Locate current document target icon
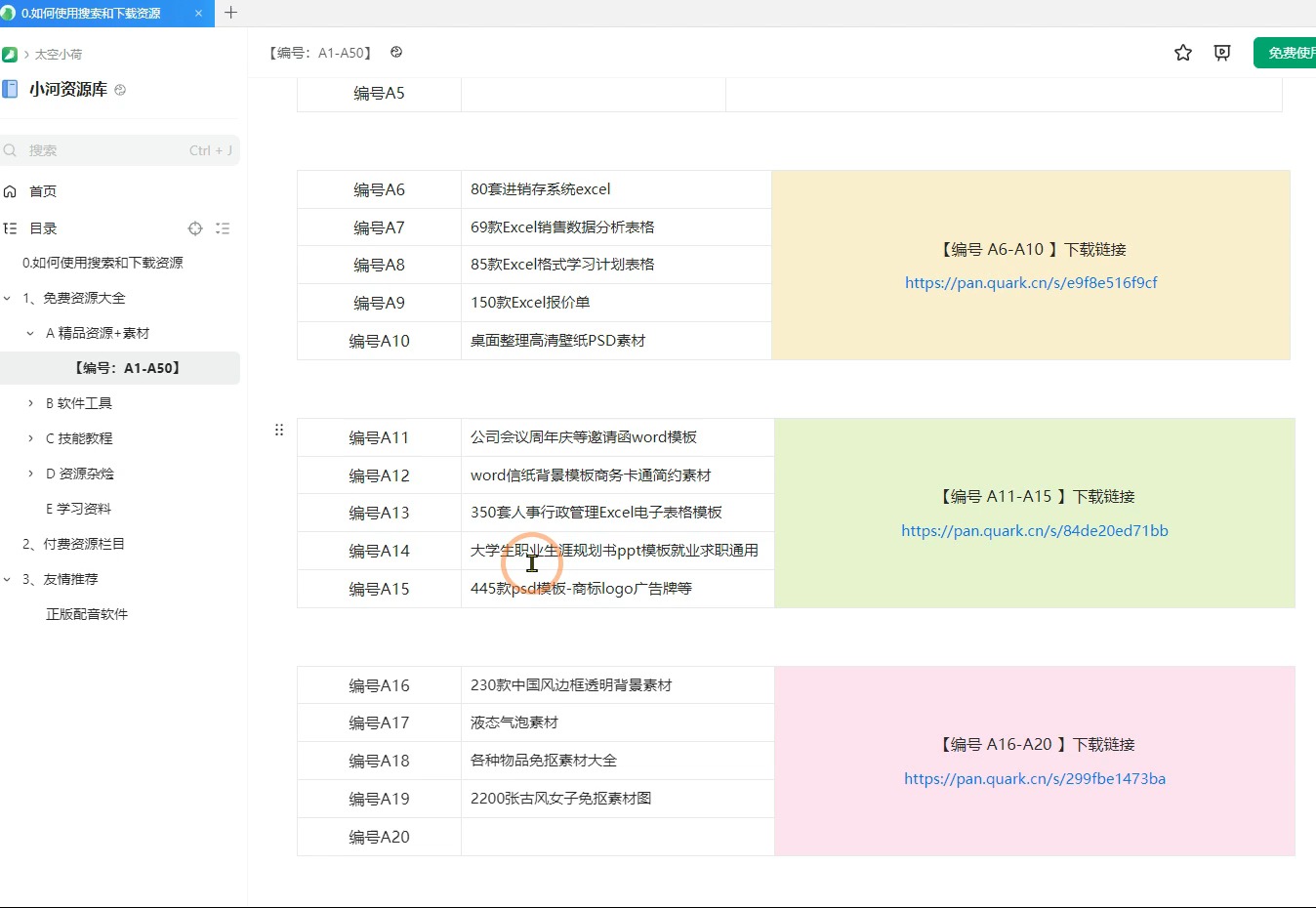 click(x=195, y=228)
